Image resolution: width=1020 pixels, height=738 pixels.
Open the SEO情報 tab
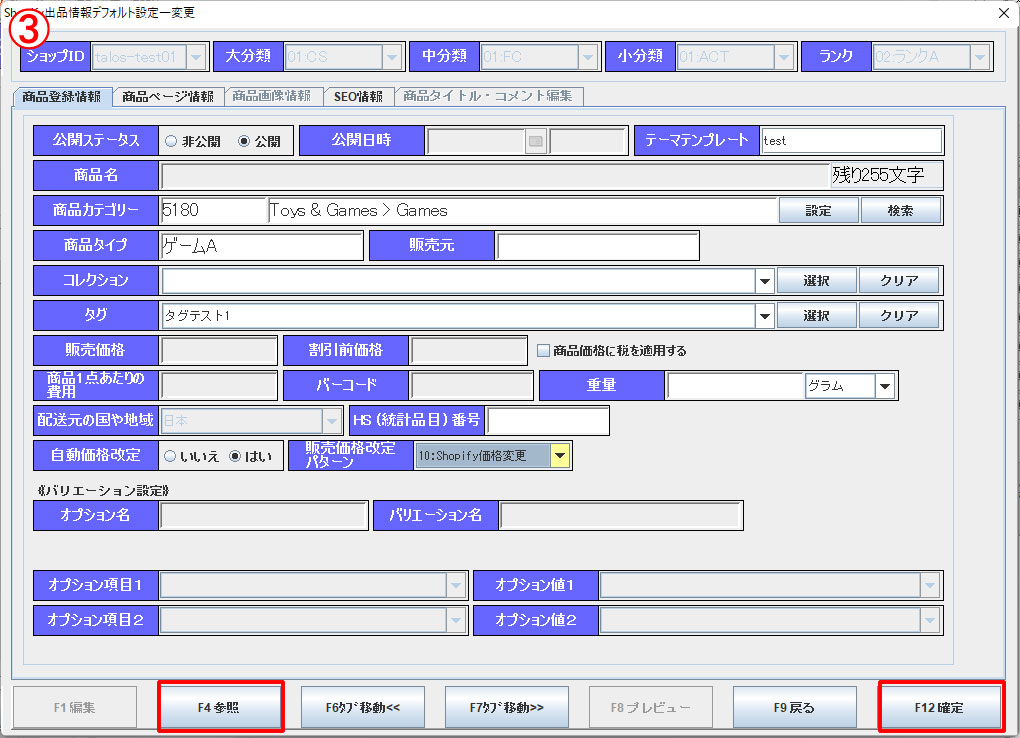(358, 97)
